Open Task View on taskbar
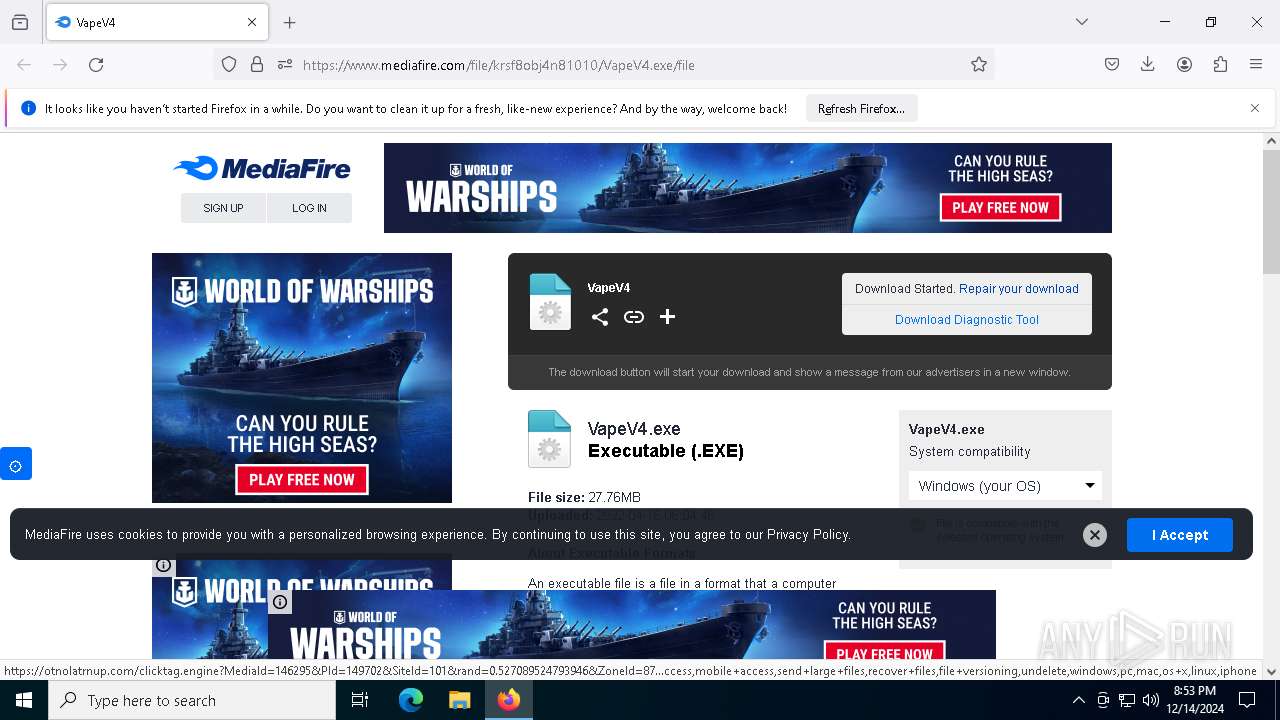The width and height of the screenshot is (1280, 720). (x=360, y=700)
